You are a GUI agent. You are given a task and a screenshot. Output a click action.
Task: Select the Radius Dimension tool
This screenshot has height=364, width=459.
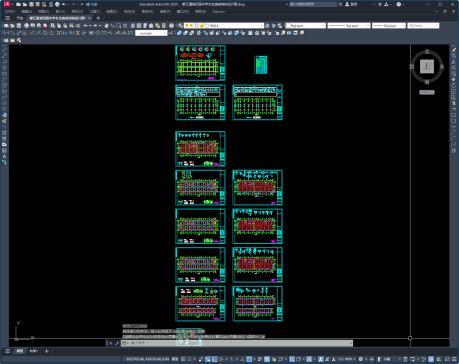32,33
